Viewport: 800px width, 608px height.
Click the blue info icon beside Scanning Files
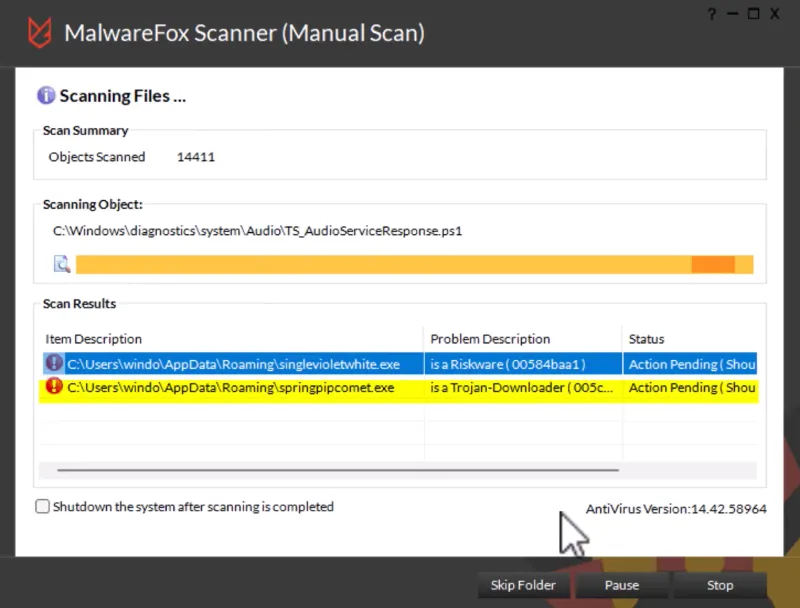46,96
